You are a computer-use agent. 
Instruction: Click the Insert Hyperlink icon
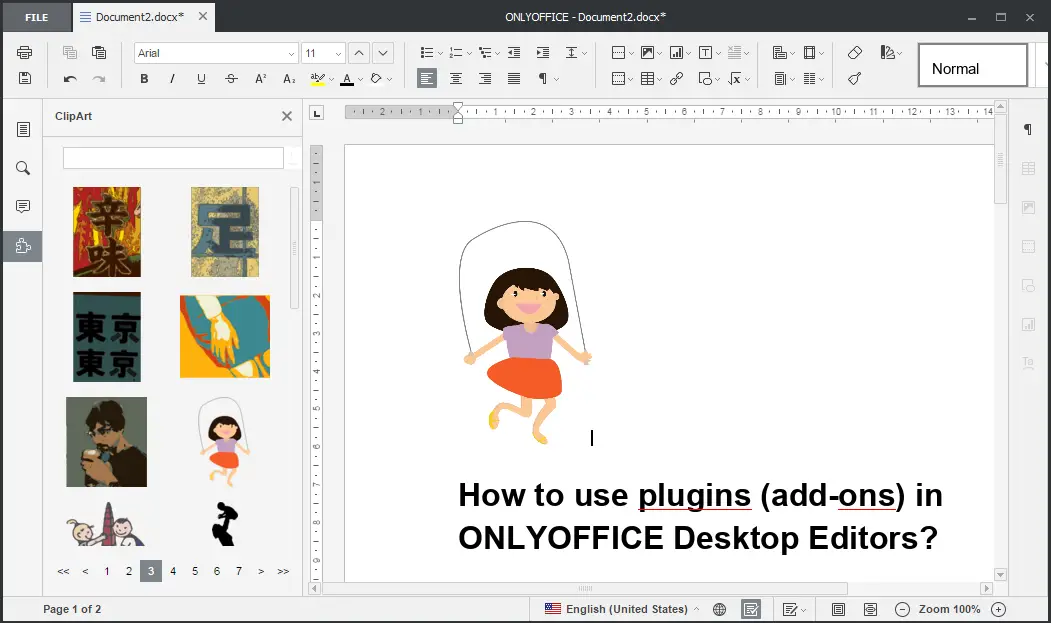[676, 78]
